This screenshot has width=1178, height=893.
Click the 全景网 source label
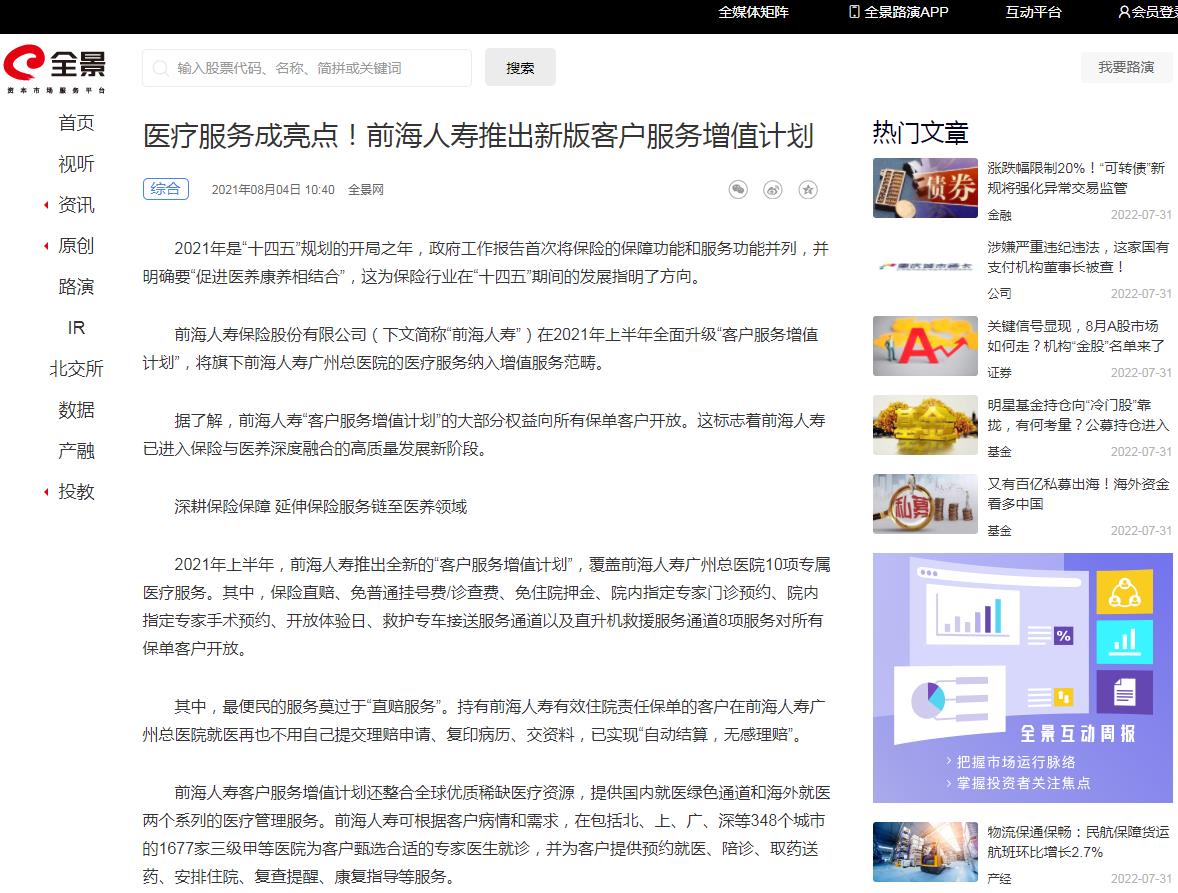365,189
